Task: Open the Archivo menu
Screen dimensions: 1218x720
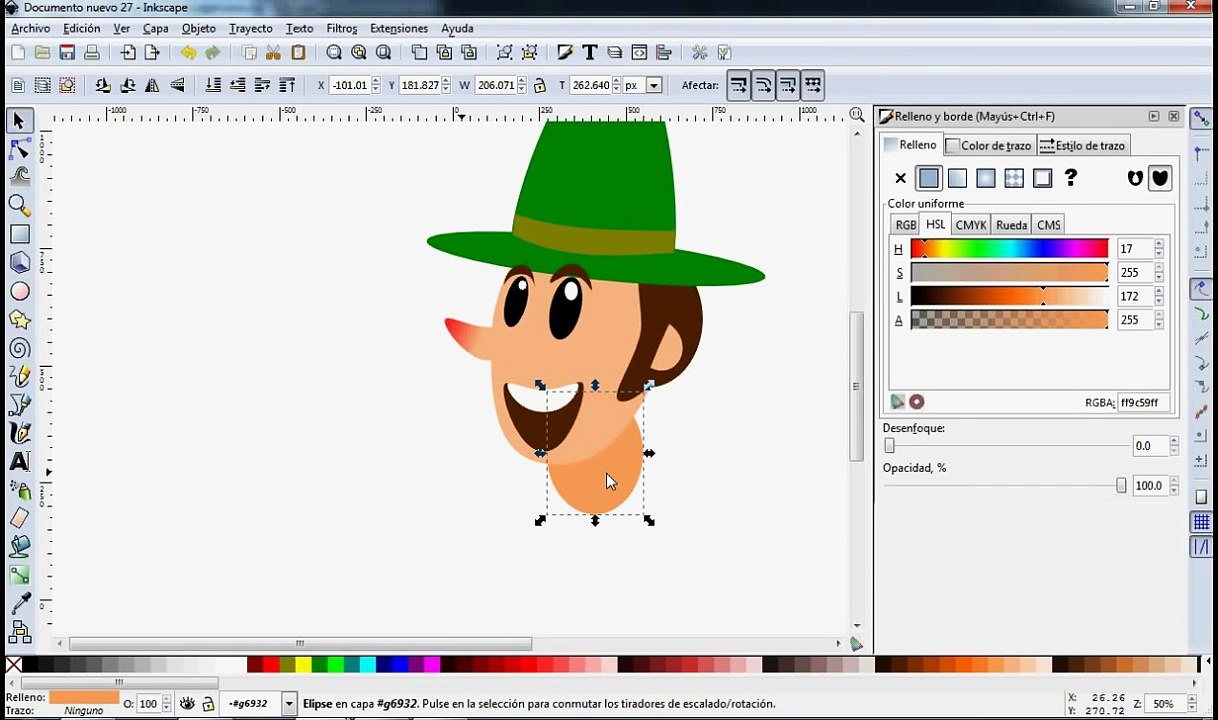Action: tap(31, 29)
